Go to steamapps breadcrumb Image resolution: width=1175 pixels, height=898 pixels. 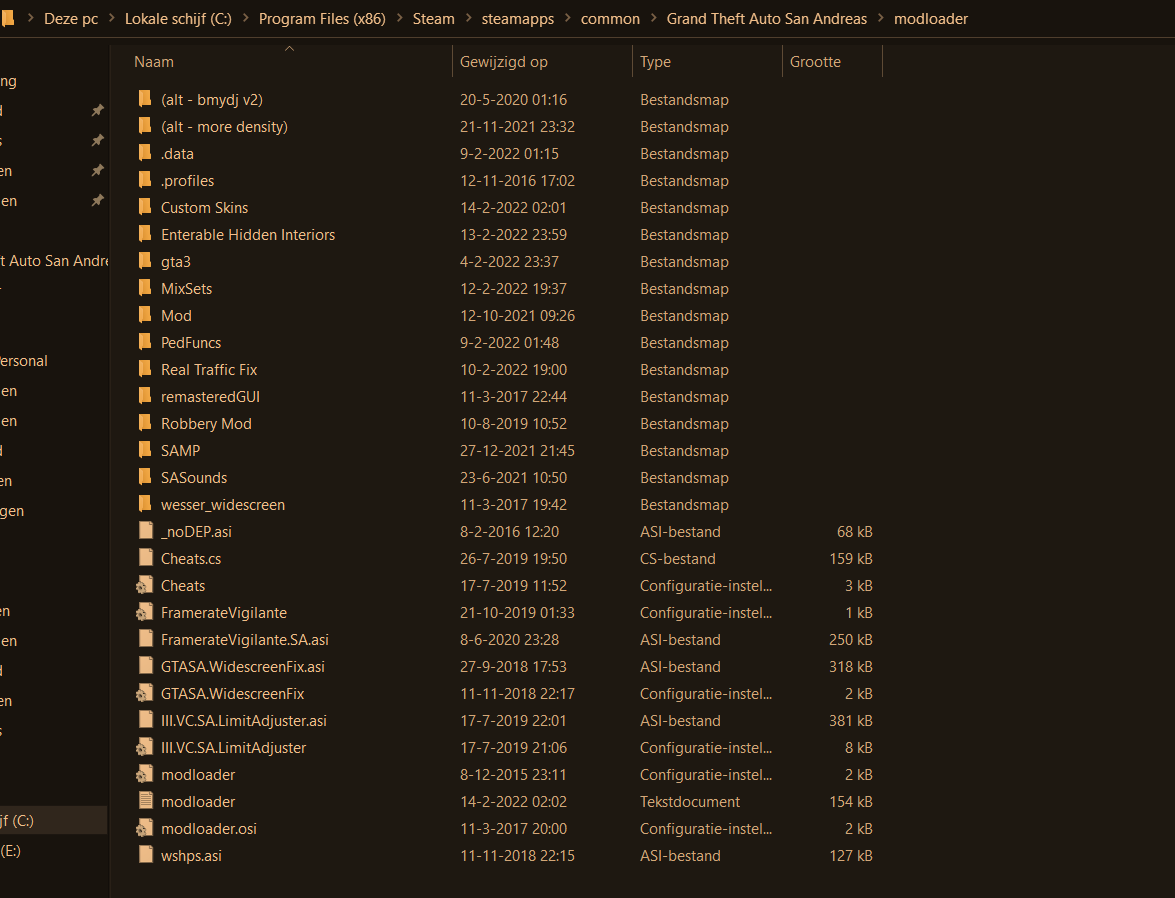pos(518,19)
